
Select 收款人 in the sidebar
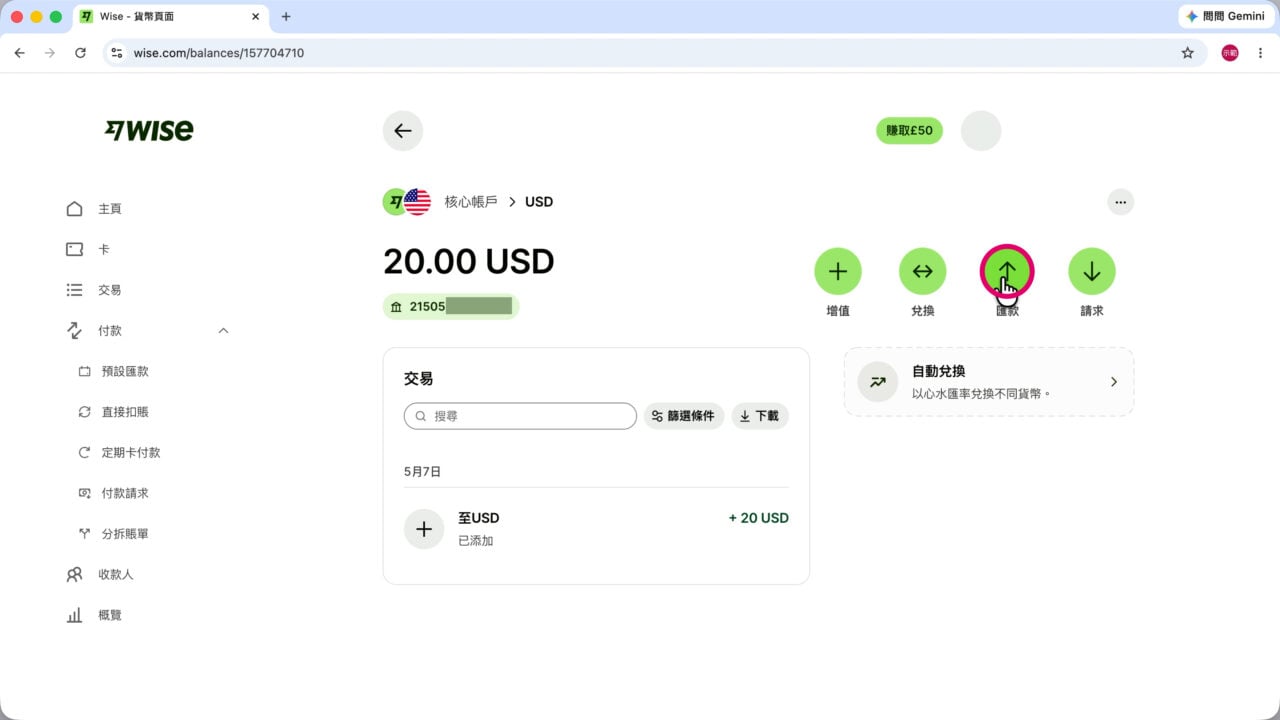[x=115, y=575]
